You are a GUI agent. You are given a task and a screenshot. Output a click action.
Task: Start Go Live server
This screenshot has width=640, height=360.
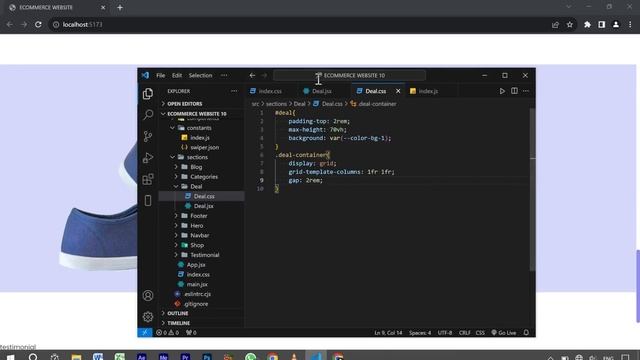tap(504, 333)
